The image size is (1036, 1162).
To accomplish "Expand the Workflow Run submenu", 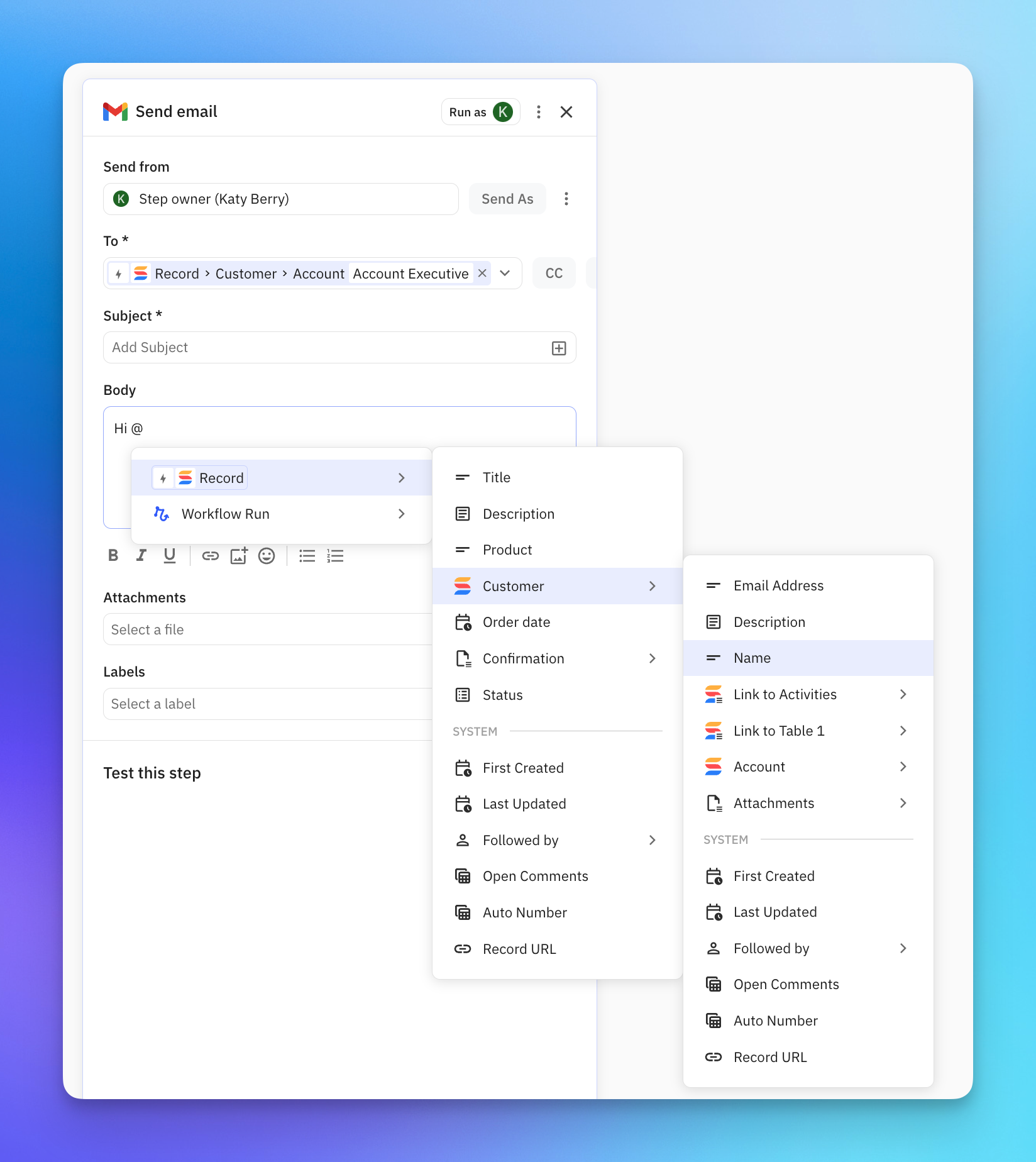I will coord(402,514).
